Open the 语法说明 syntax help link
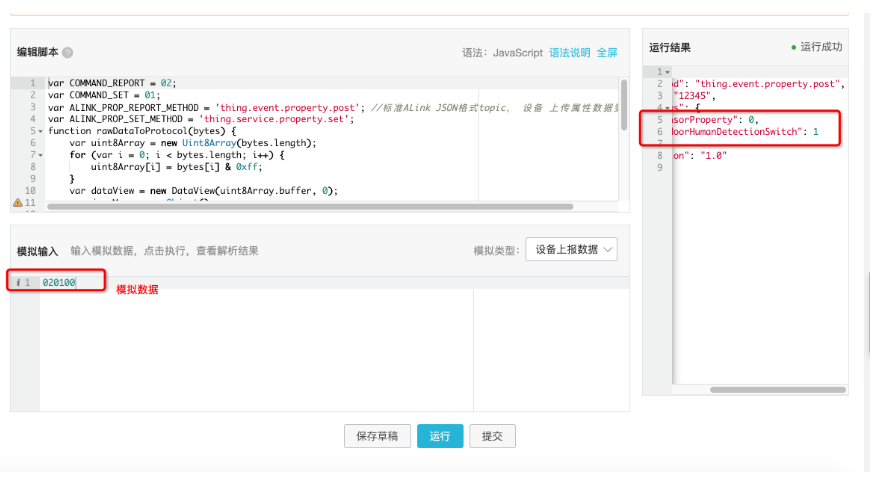877x479 pixels. coord(569,53)
